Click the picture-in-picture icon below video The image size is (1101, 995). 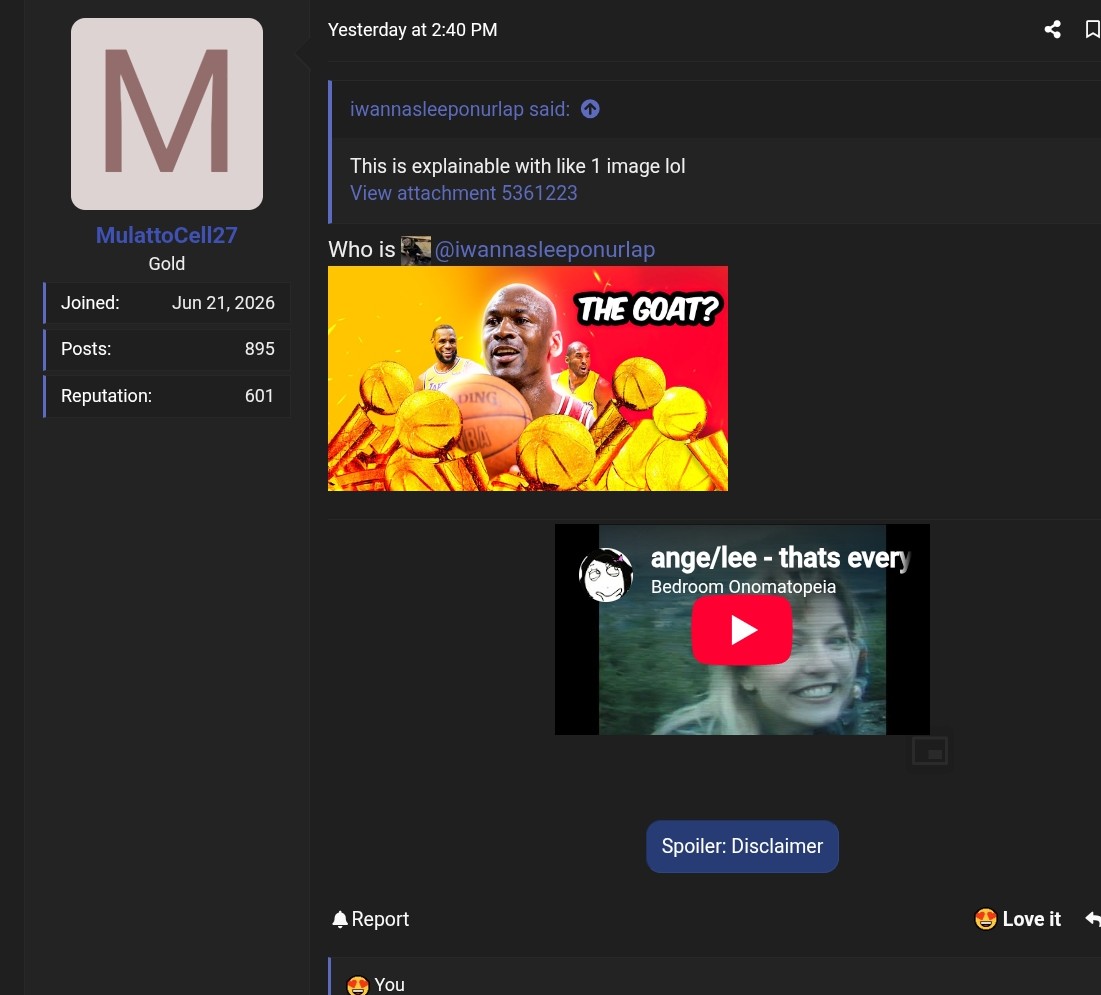[x=930, y=751]
